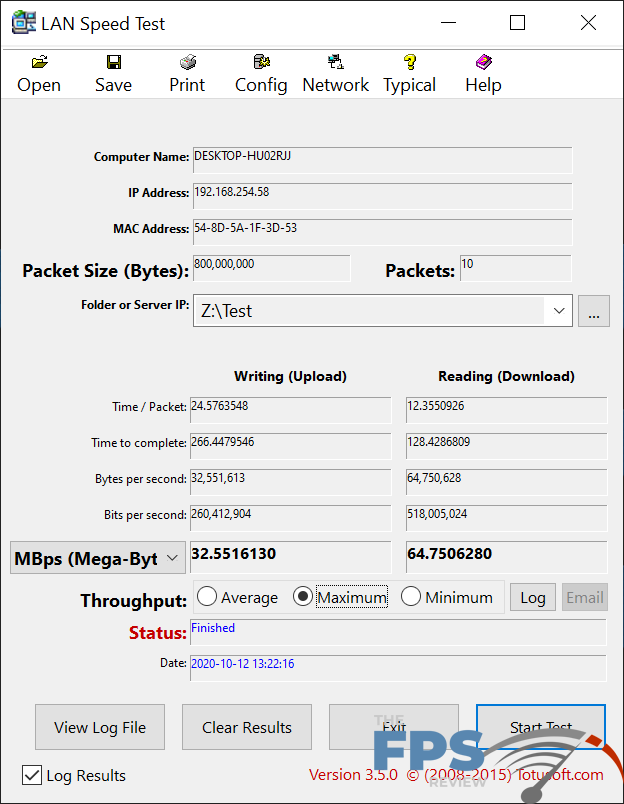Click the Typical question mark icon
The image size is (624, 804).
coord(410,62)
